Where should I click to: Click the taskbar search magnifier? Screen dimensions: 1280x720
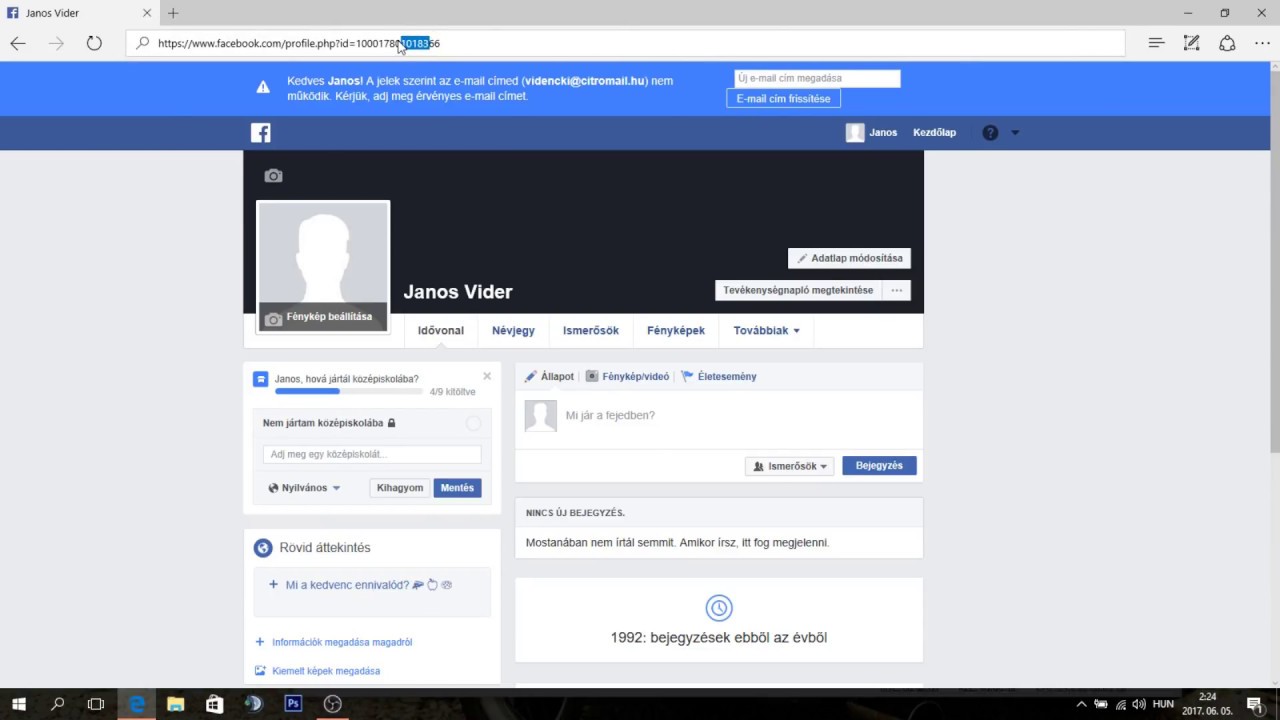pos(57,704)
